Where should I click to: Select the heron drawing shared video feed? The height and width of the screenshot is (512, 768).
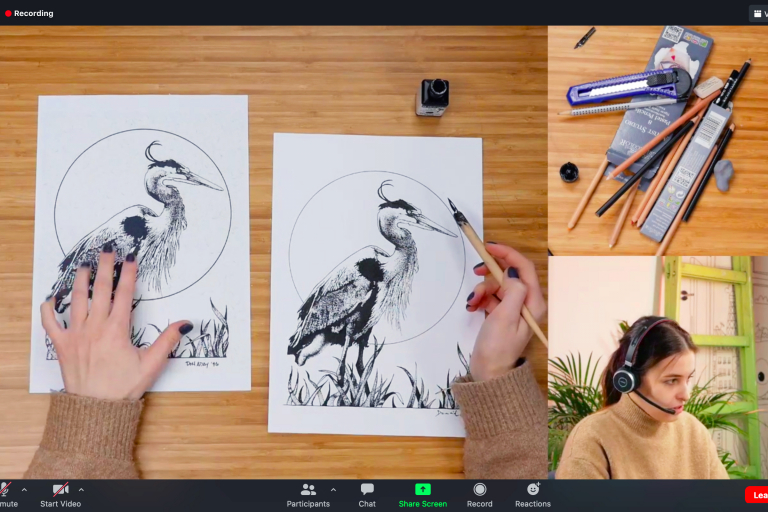273,252
